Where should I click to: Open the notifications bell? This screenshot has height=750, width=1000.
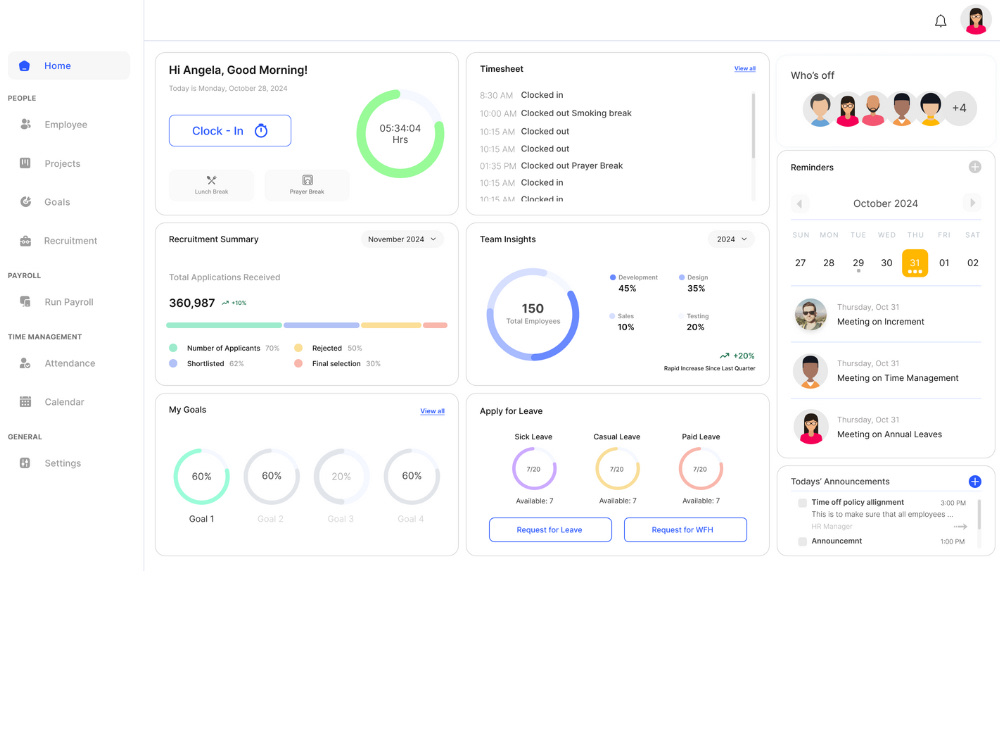pos(940,21)
